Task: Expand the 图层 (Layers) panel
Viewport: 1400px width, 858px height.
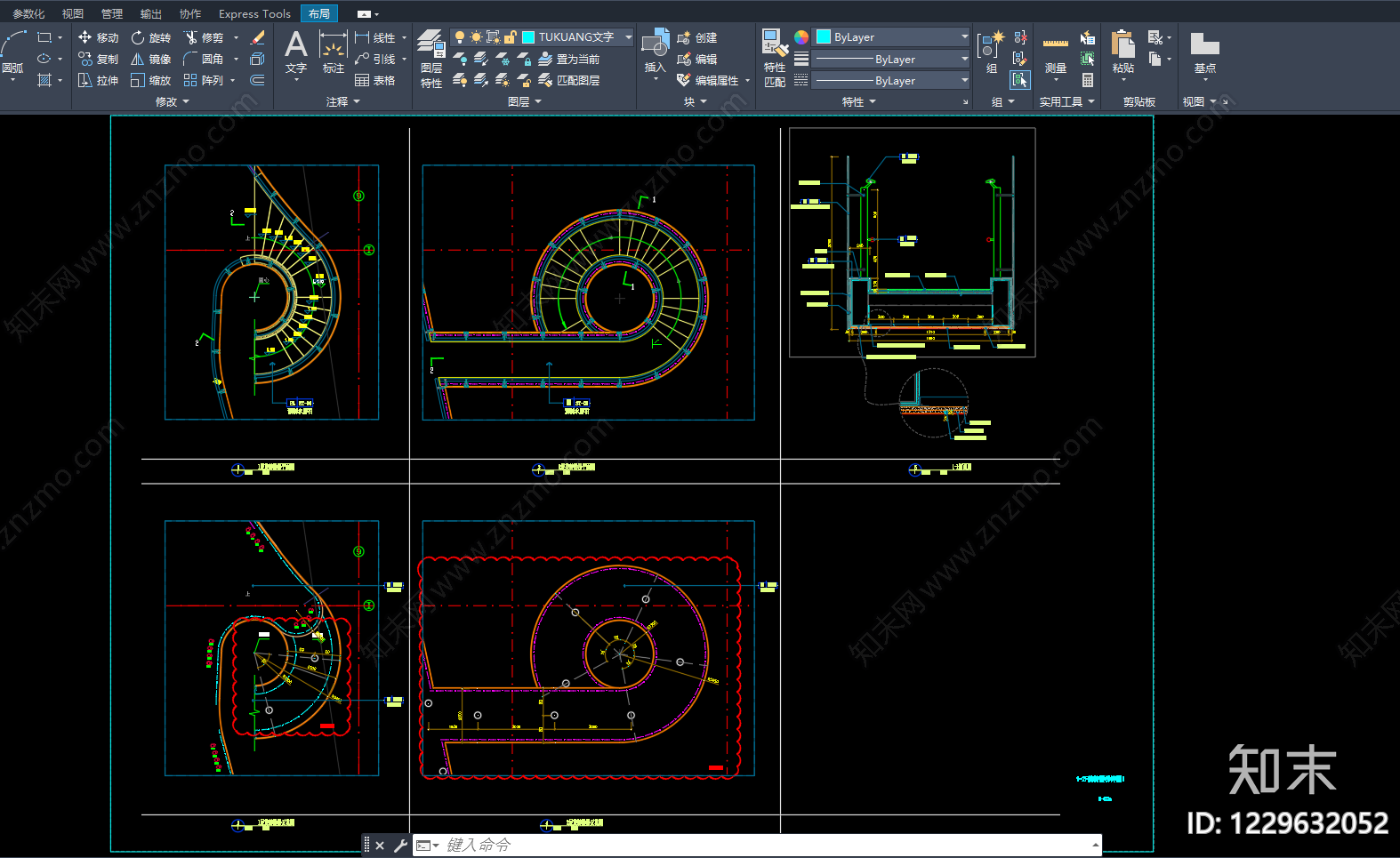Action: point(525,102)
